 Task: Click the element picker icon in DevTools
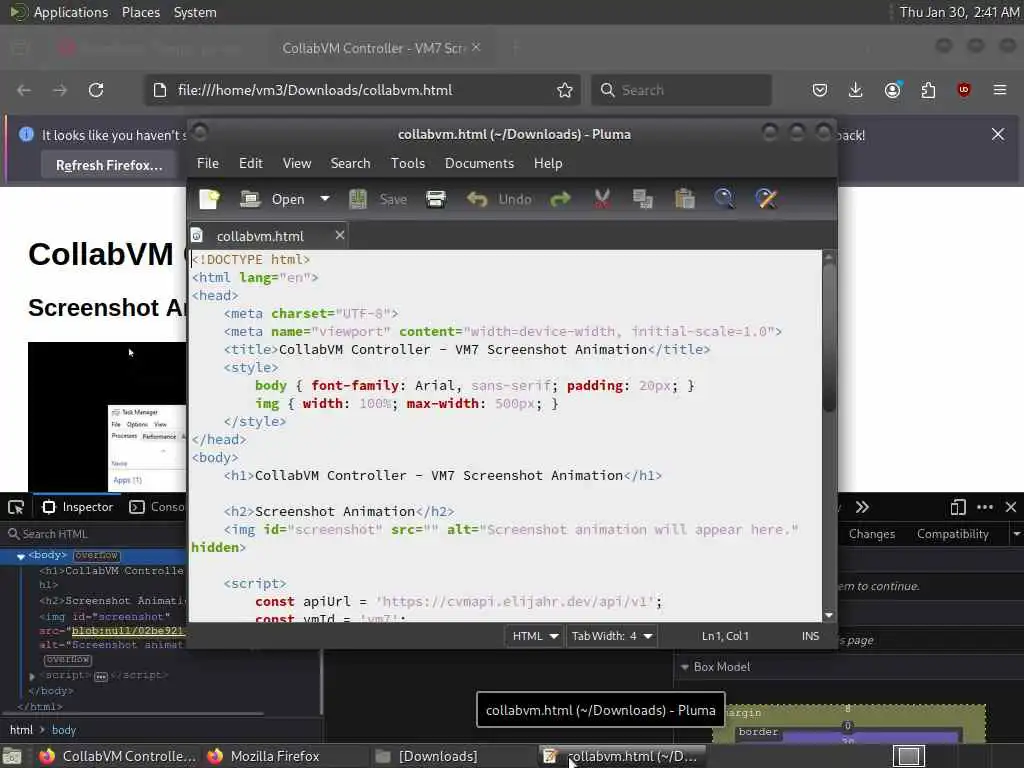[x=16, y=507]
